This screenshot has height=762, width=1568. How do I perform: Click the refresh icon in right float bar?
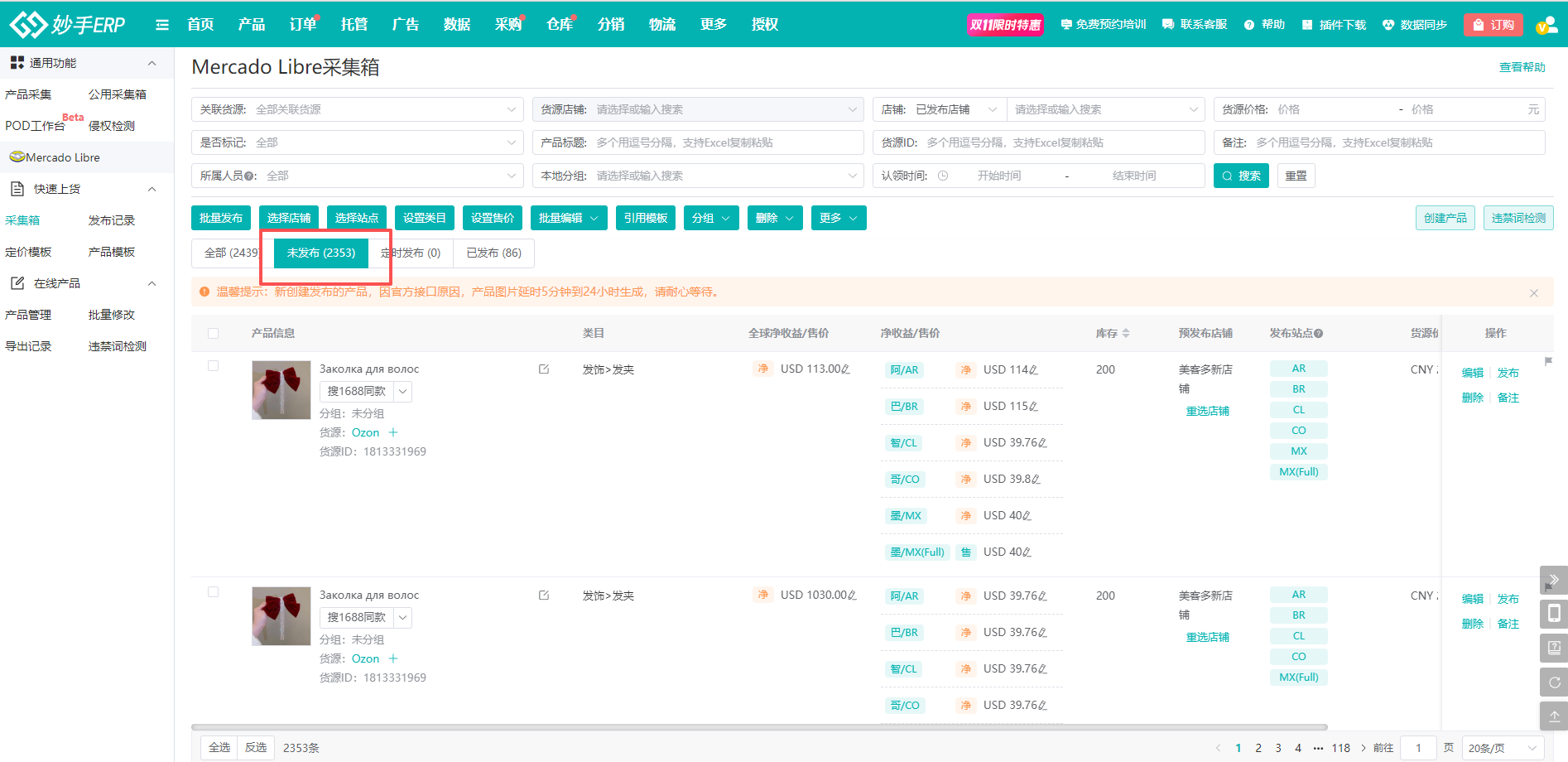point(1554,682)
